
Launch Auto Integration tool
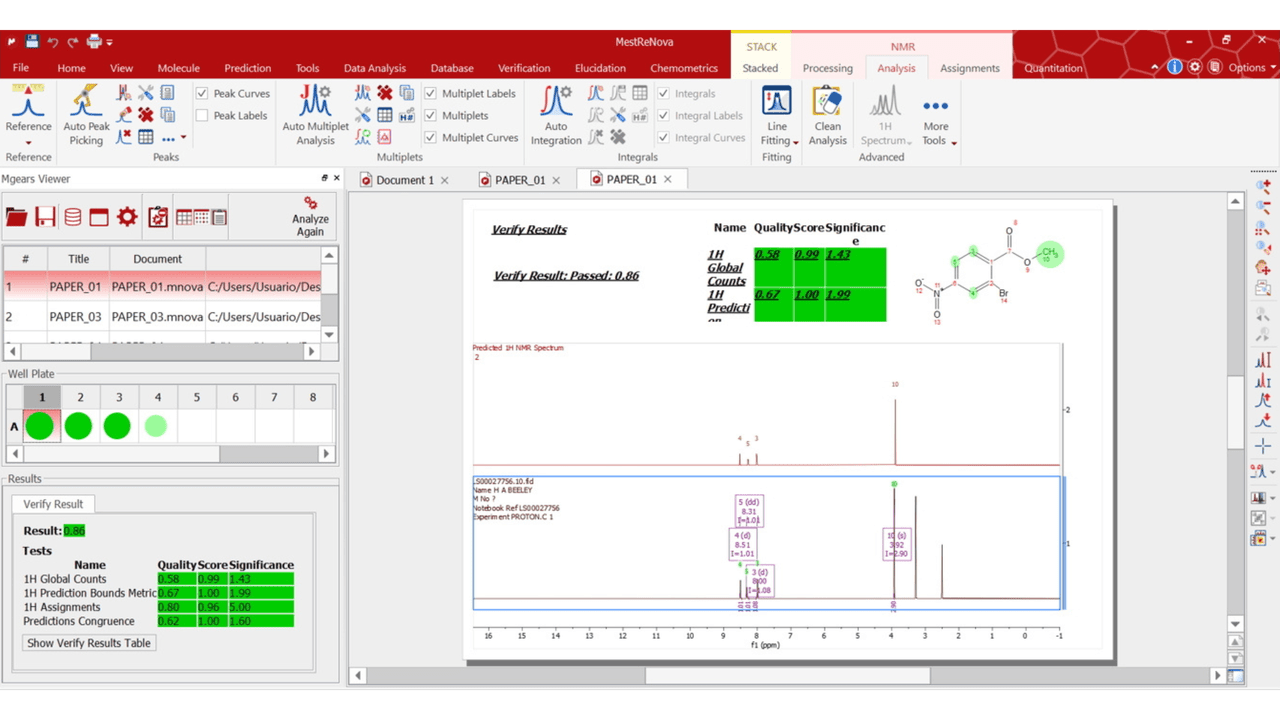(x=556, y=116)
